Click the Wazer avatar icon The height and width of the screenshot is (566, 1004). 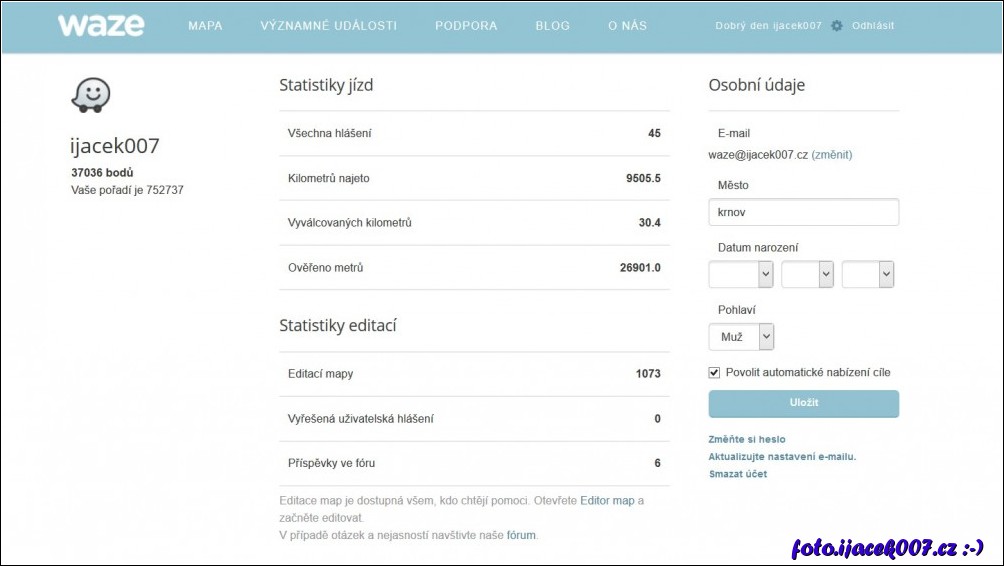click(x=90, y=96)
